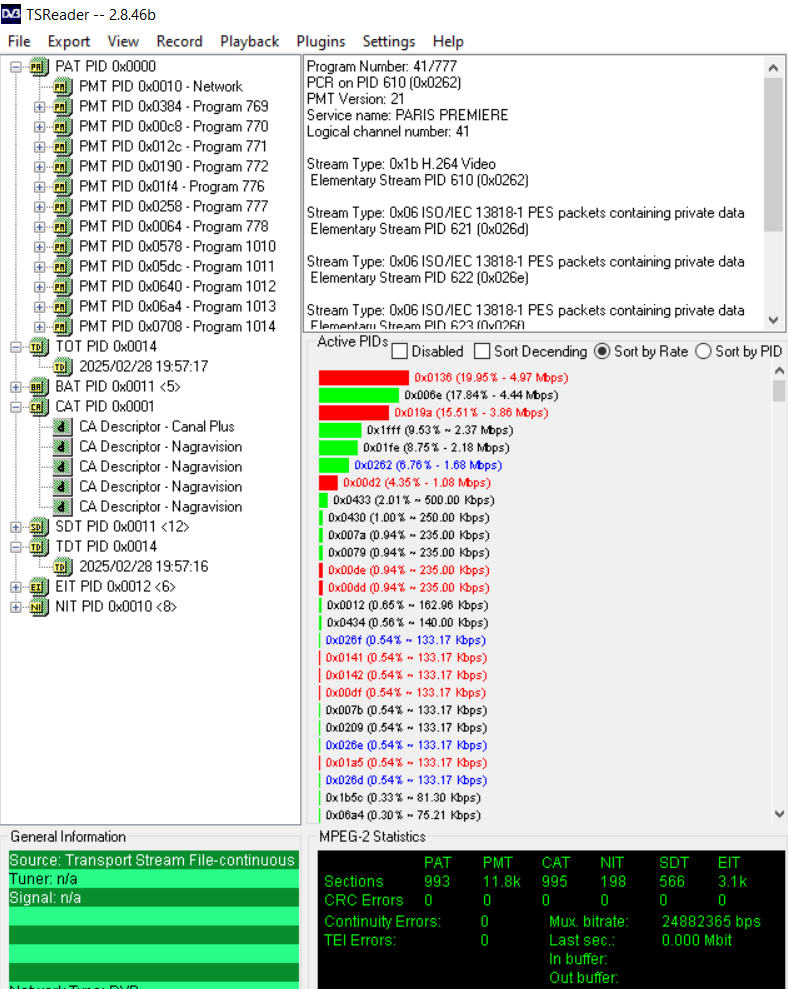Click Service name: PARIS PREMIERE text
The height and width of the screenshot is (989, 788).
pos(408,115)
